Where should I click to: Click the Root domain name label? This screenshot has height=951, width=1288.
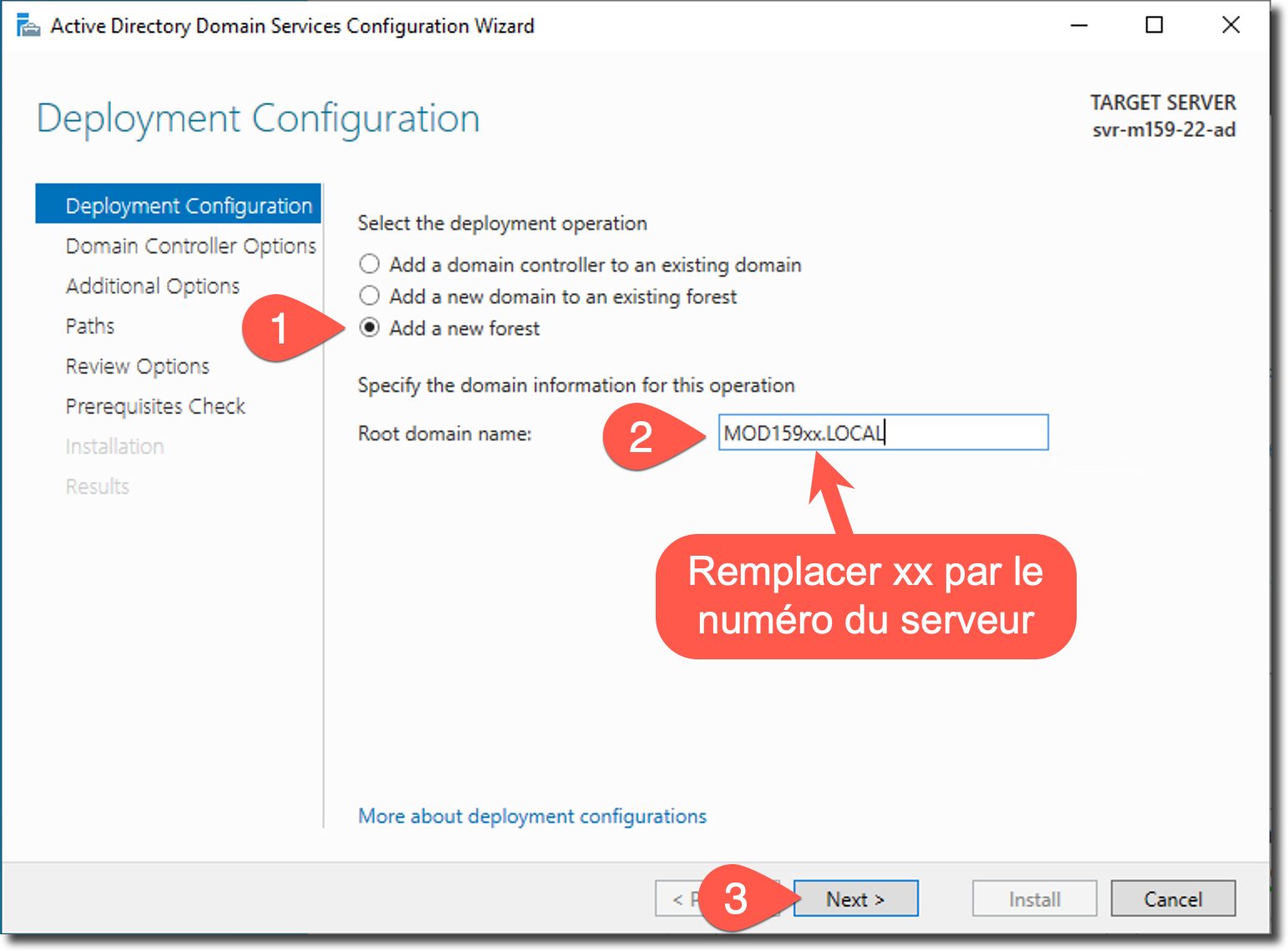[444, 434]
